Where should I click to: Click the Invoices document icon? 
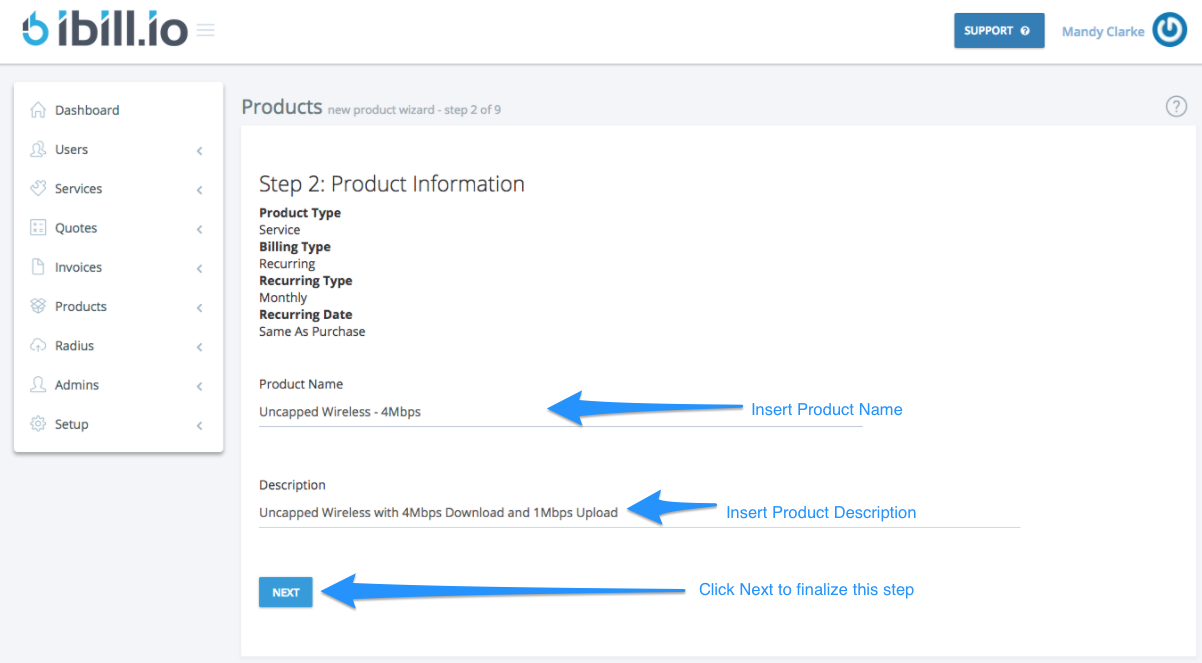click(x=38, y=267)
